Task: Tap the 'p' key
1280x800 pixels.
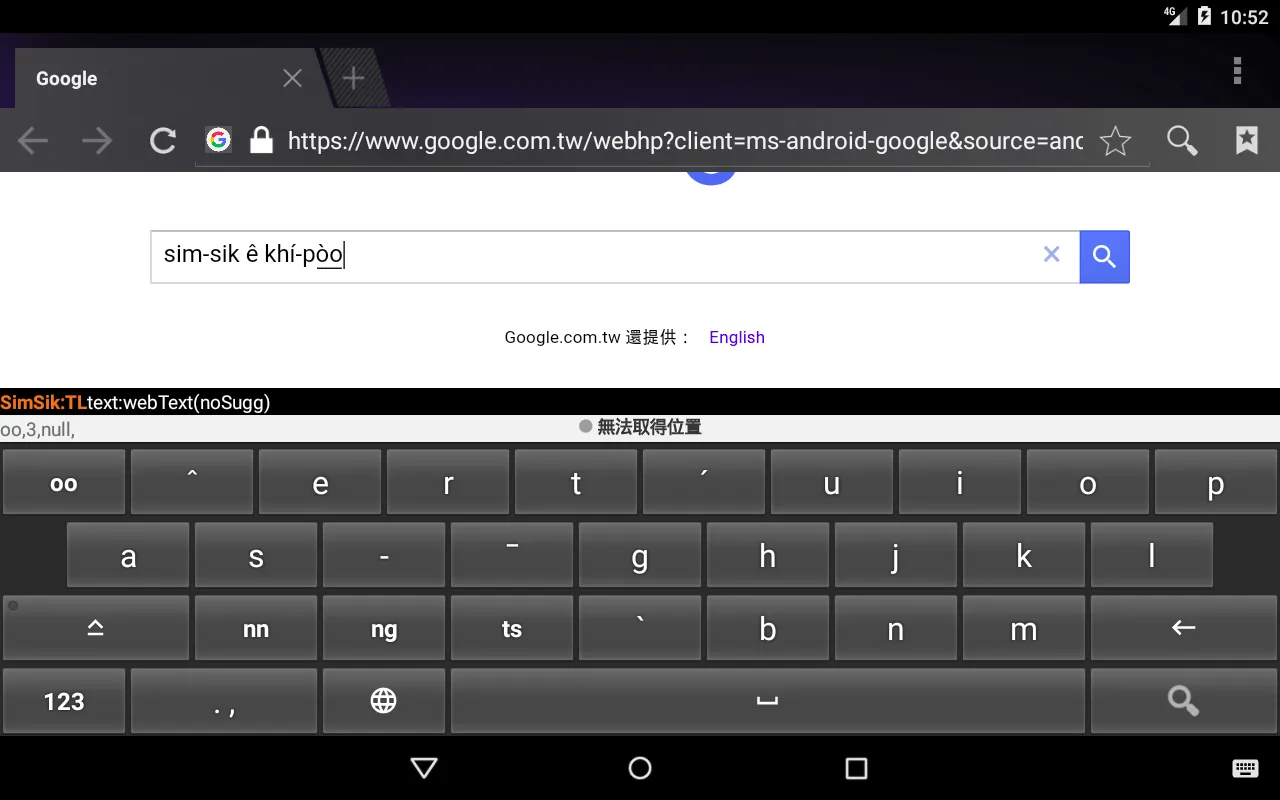Action: click(1216, 482)
